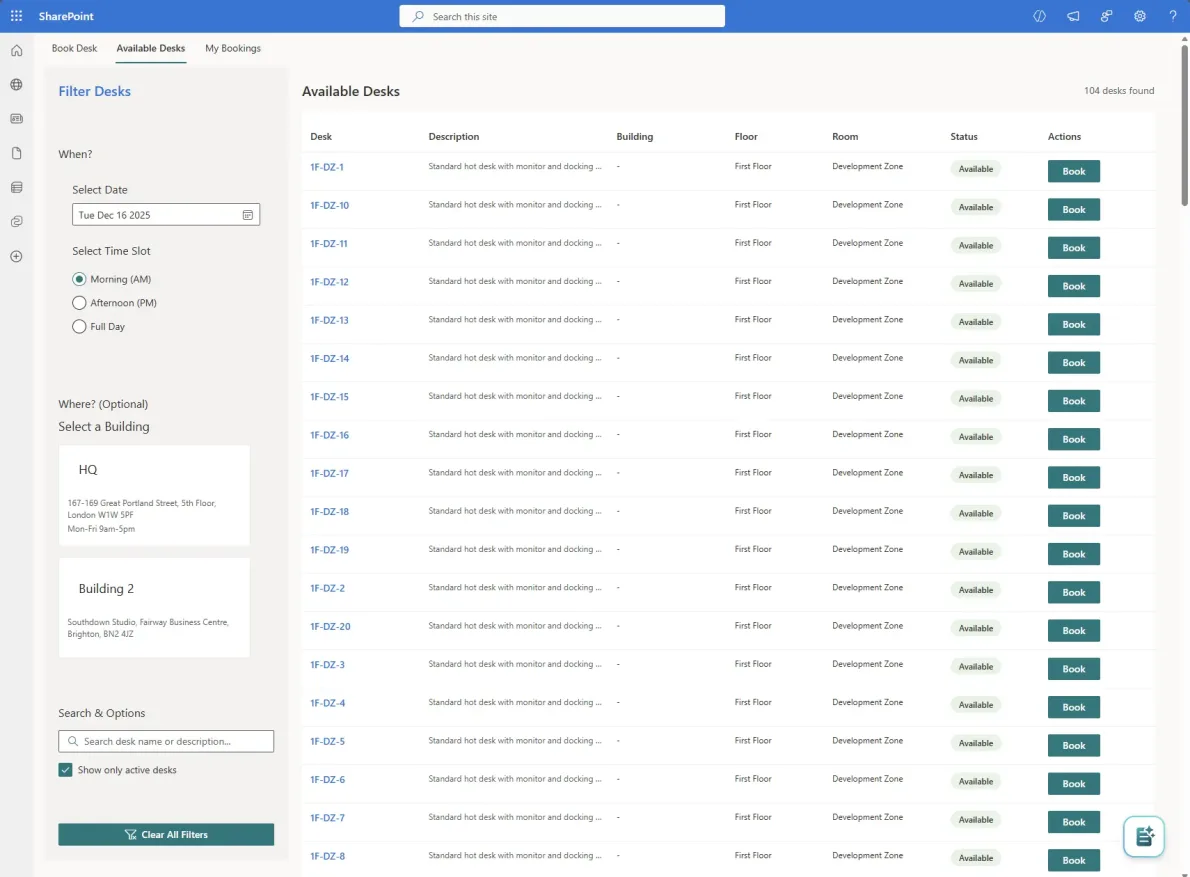Click the waffle app launcher menu
The width and height of the screenshot is (1190, 877).
click(x=16, y=15)
